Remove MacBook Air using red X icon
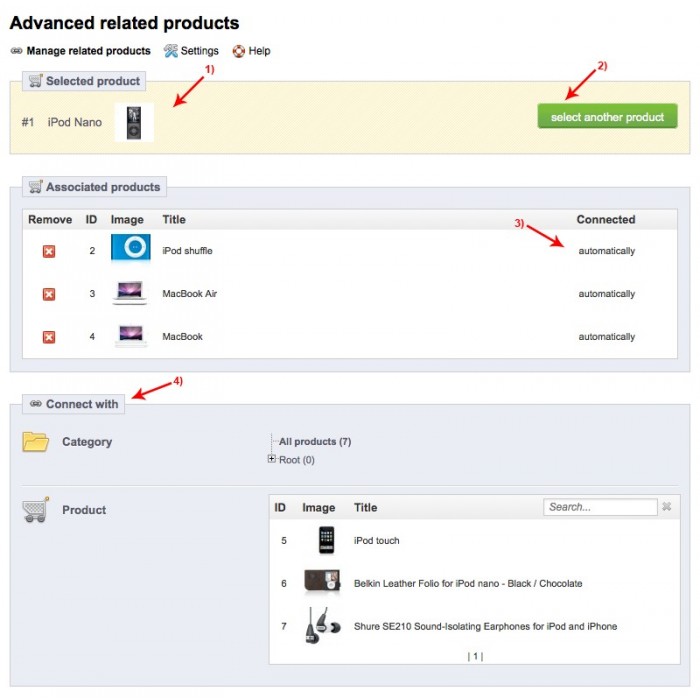This screenshot has width=700, height=700. tap(49, 294)
